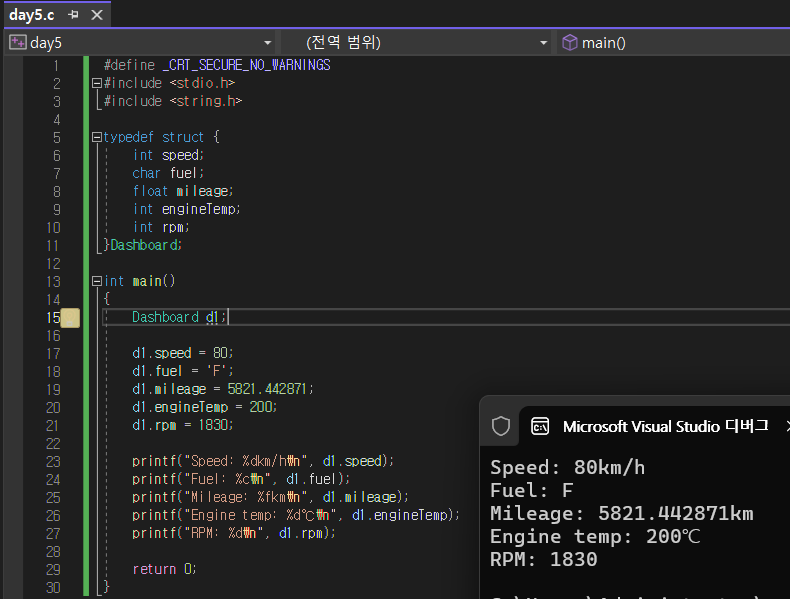Click 'Fuel: F' in the console output
The width and height of the screenshot is (790, 599).
(x=532, y=491)
